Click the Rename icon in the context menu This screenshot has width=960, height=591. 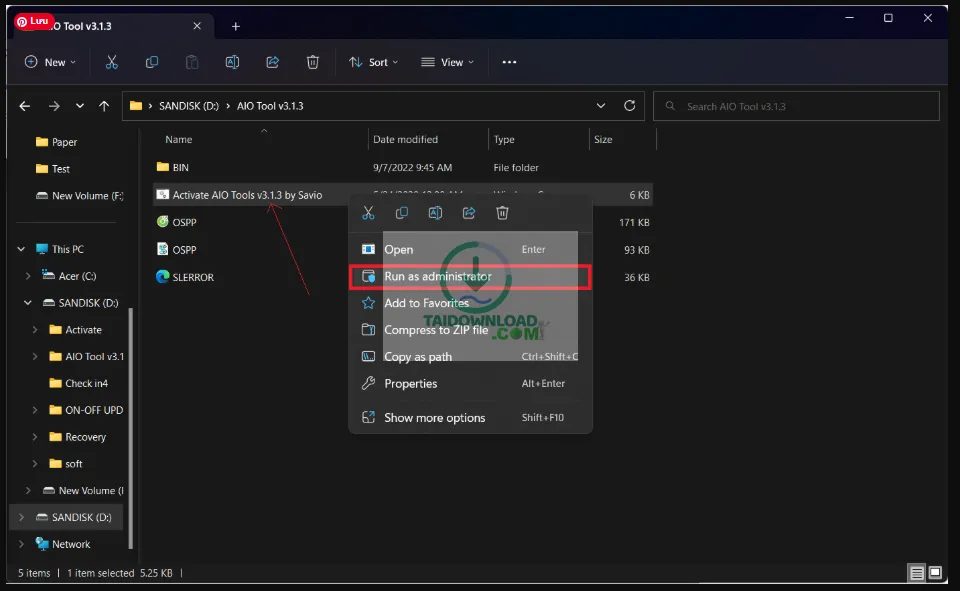click(435, 213)
